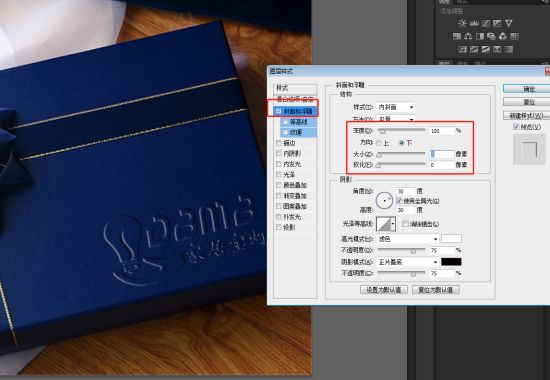Check the 消除锯齿 (Anti-aliased) checkbox
This screenshot has height=380, width=550.
tap(405, 224)
